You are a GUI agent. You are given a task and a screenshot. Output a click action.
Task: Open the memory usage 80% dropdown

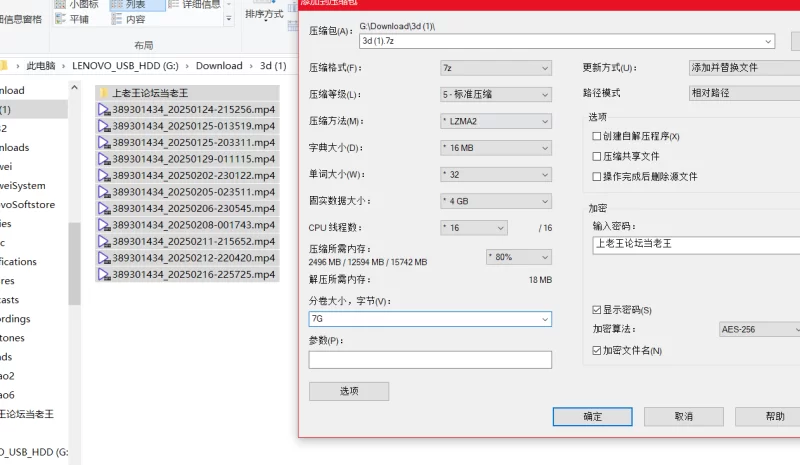tap(519, 257)
